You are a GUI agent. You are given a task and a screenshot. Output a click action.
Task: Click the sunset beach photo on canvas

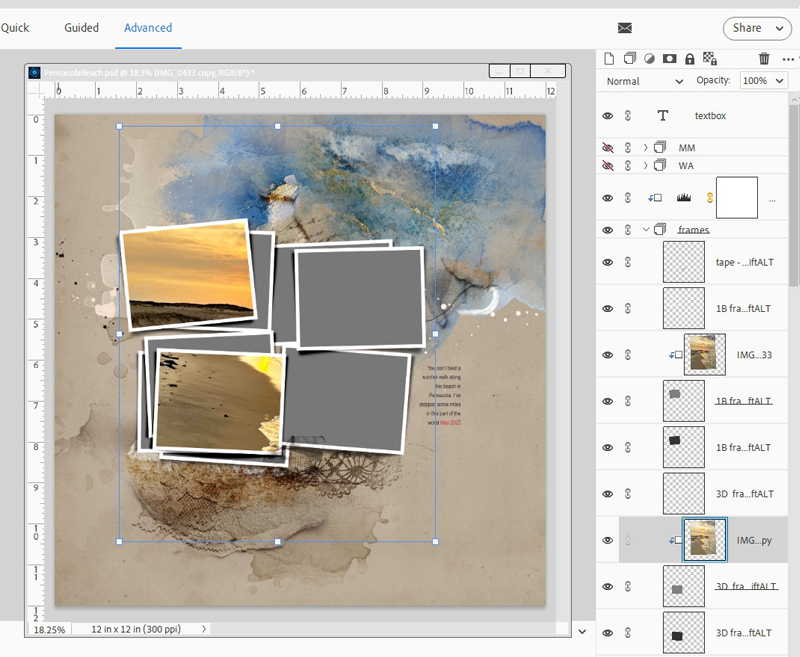(189, 274)
